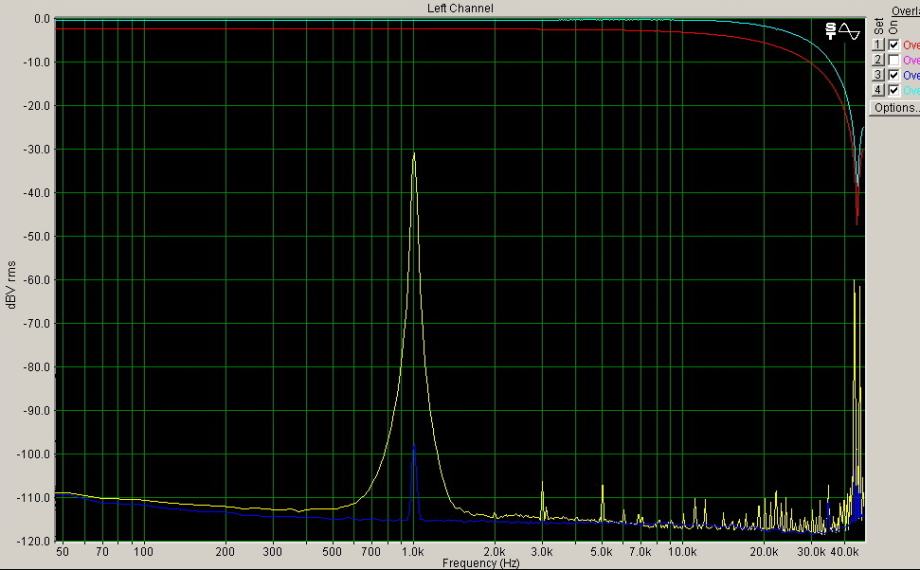Select the cyan overlay 4 label
Viewport: 920px width, 570px height.
click(911, 90)
